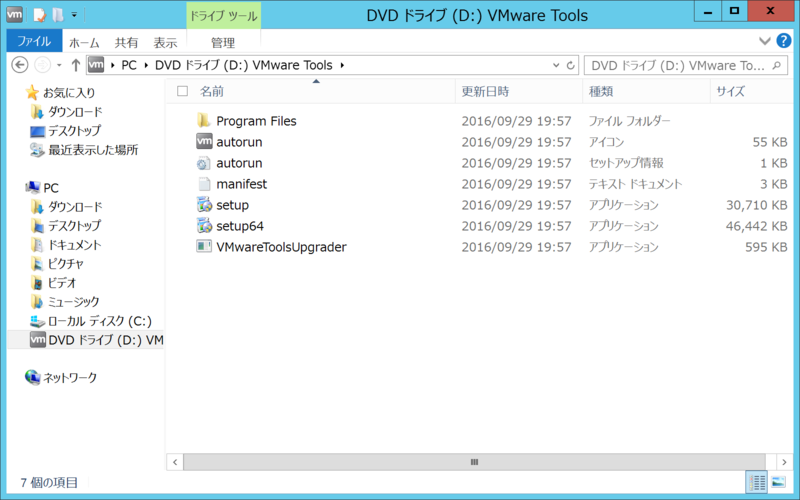Expand the breadcrumb arrow before PC
The image size is (800, 500).
pos(112,65)
